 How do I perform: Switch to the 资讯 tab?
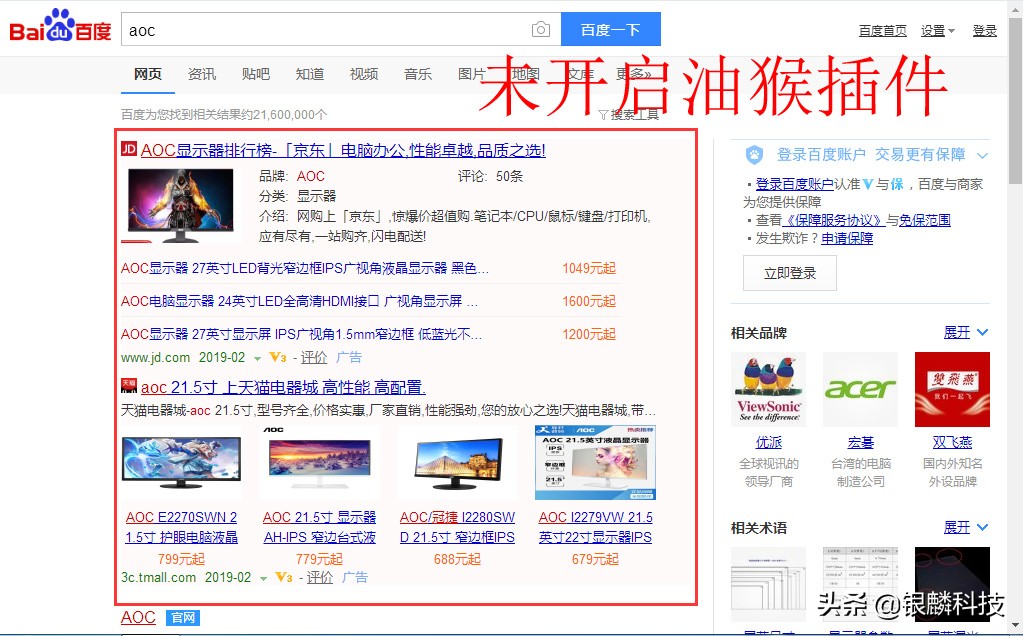pyautogui.click(x=202, y=74)
